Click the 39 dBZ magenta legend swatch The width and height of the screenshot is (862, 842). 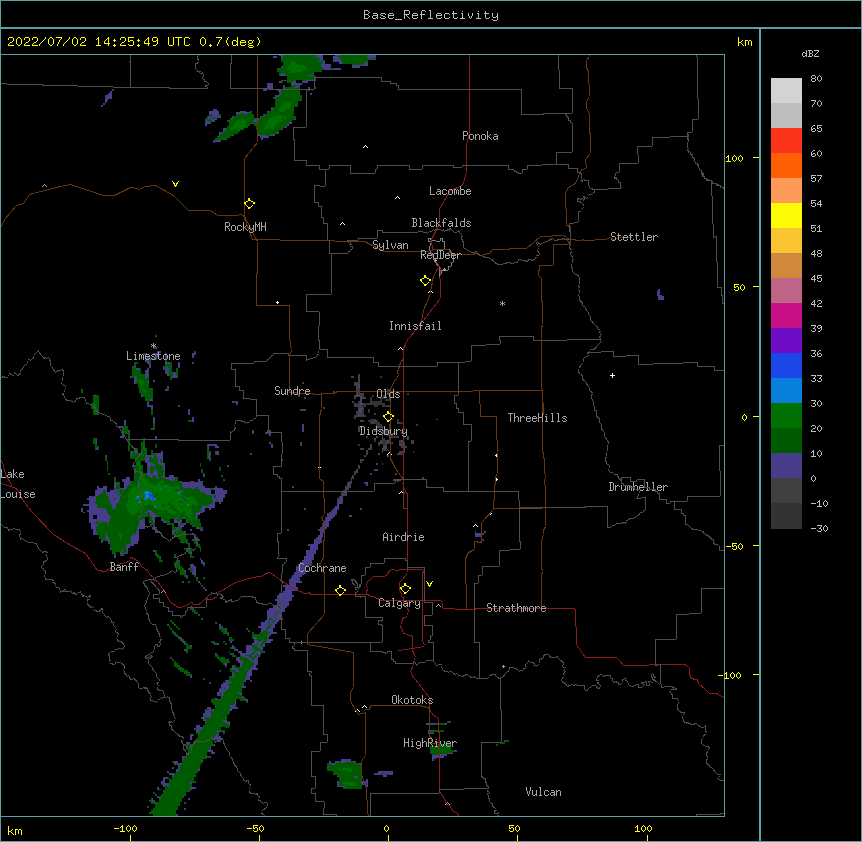coord(786,315)
